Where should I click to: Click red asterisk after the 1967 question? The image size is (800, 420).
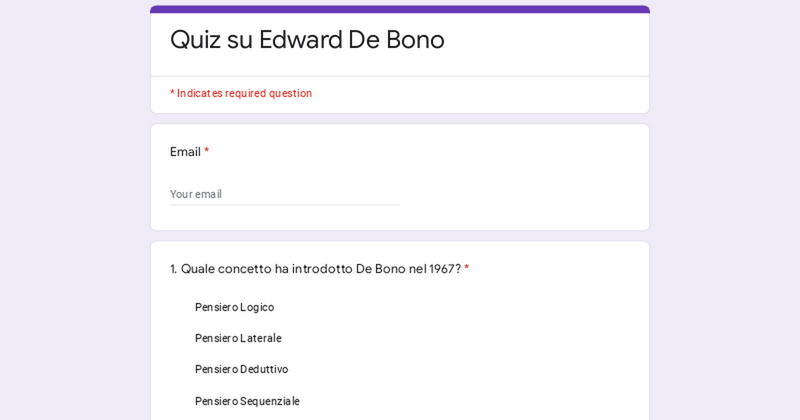point(467,269)
